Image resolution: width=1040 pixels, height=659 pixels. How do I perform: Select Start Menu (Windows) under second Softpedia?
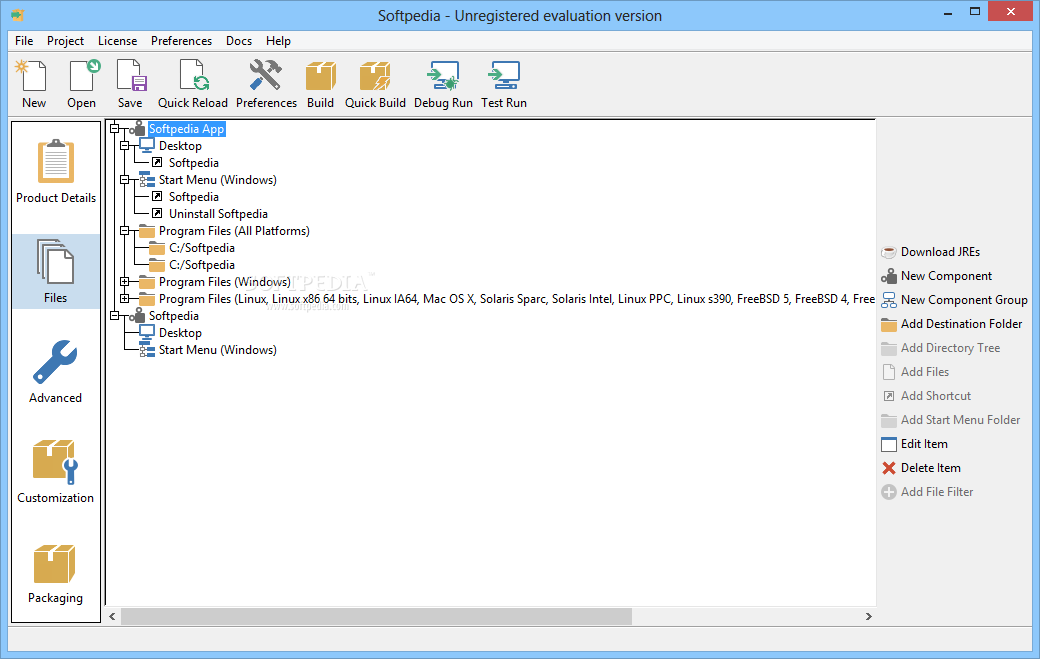(x=218, y=349)
